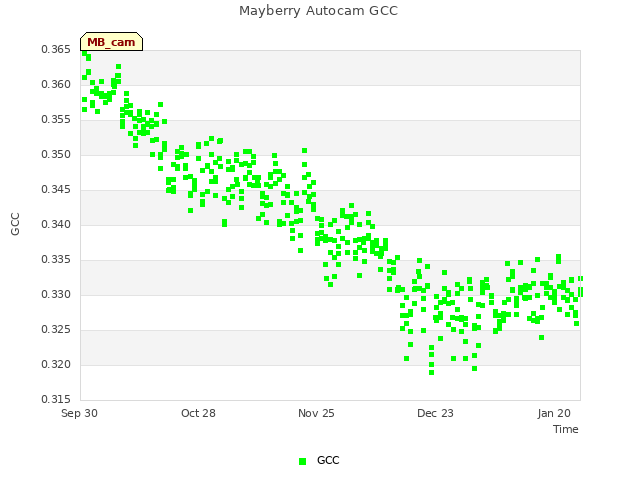Click the 0.355 y-axis value
The image size is (640, 480).
[56, 120]
